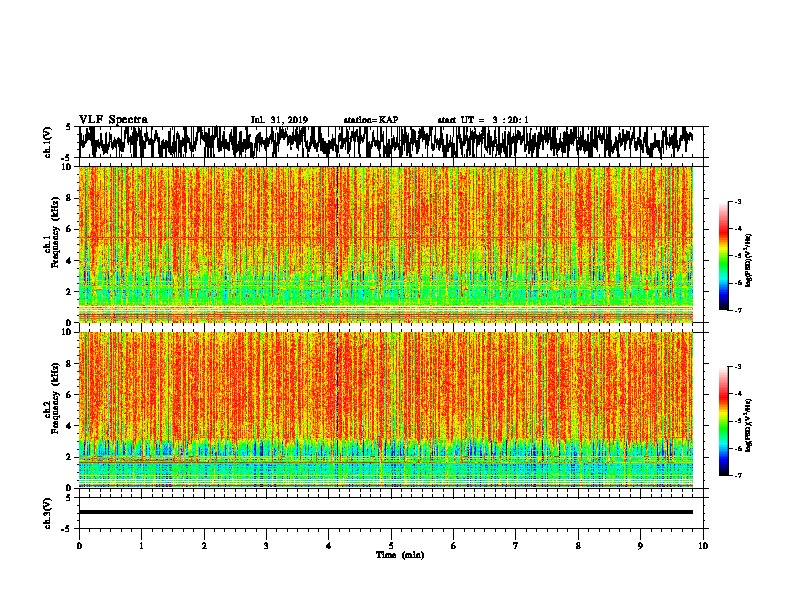Click the "-3" label on ch.2 color scale
The image size is (792, 612).
pos(737,367)
